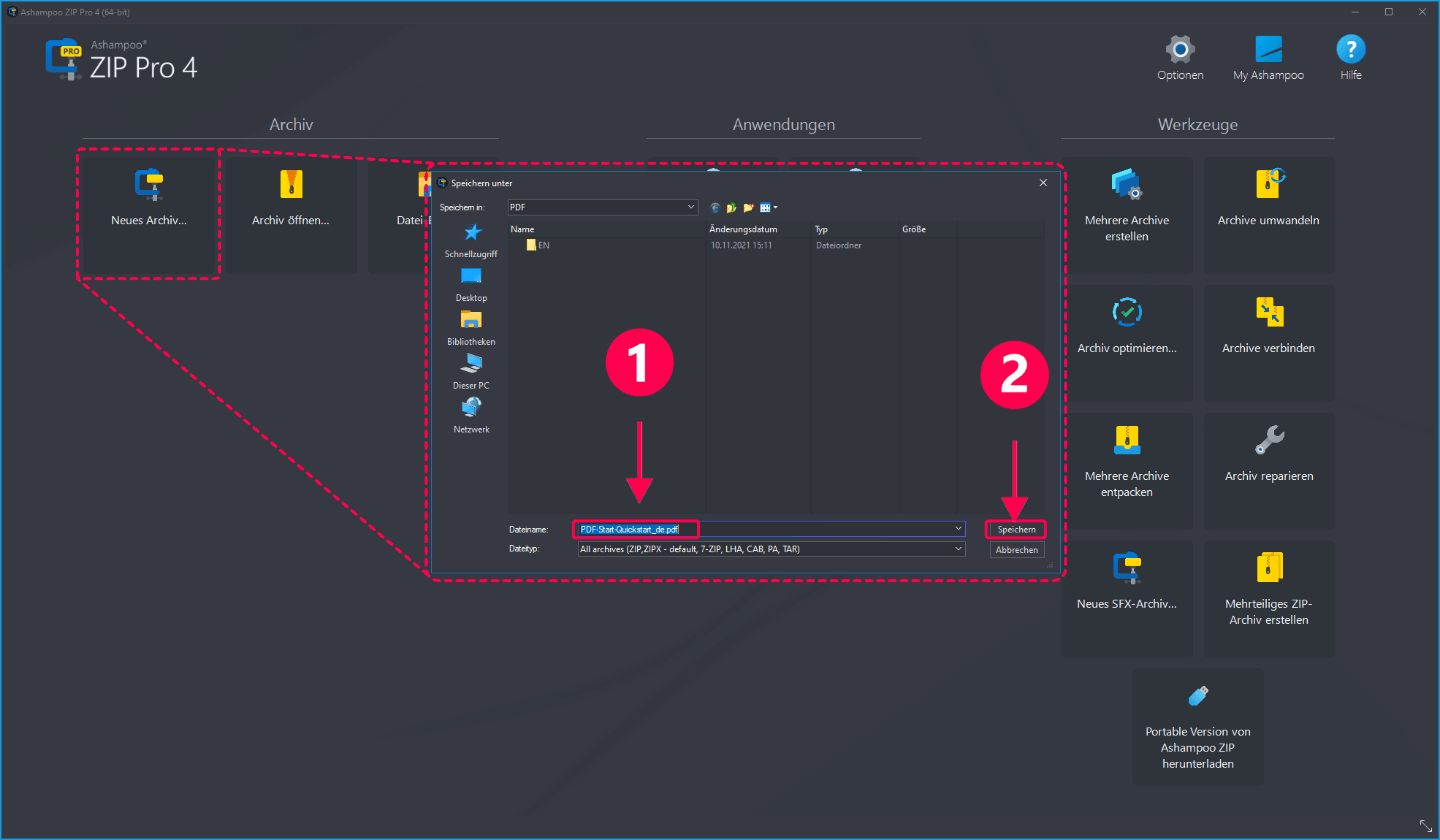Close the Speichern unter dialog
This screenshot has width=1440, height=840.
pyautogui.click(x=1043, y=183)
